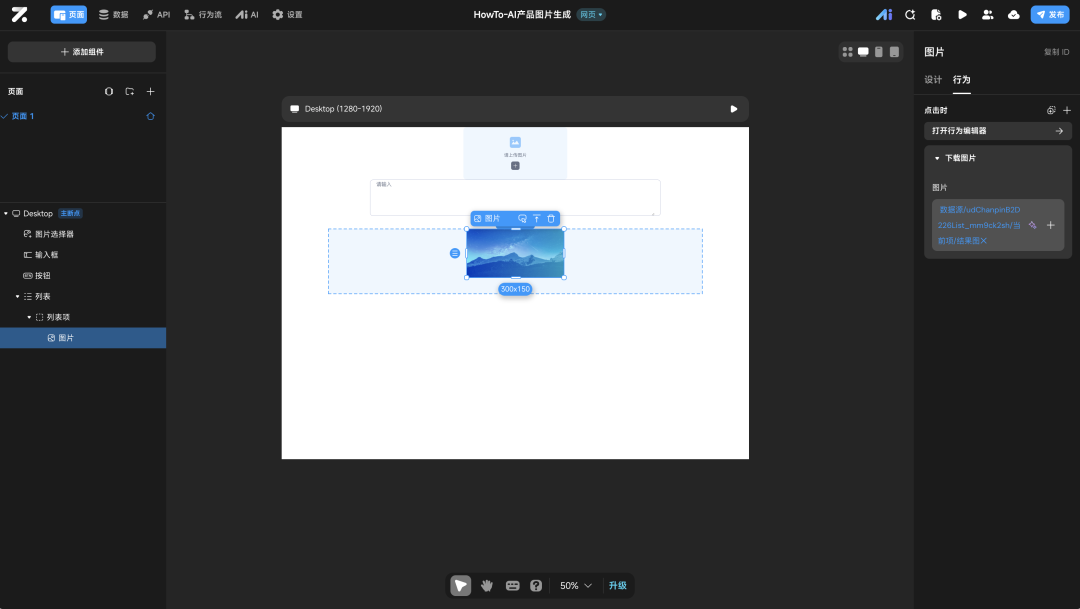Open the collaborators people icon

[988, 14]
